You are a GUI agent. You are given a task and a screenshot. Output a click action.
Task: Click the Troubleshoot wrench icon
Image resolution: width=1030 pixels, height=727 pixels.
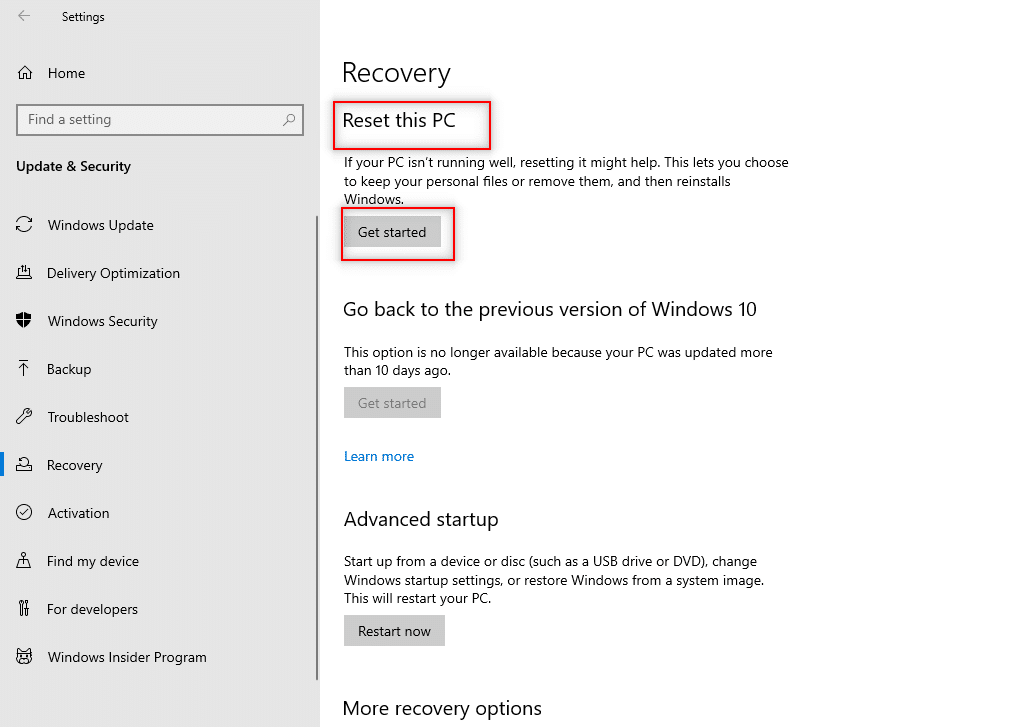click(24, 416)
